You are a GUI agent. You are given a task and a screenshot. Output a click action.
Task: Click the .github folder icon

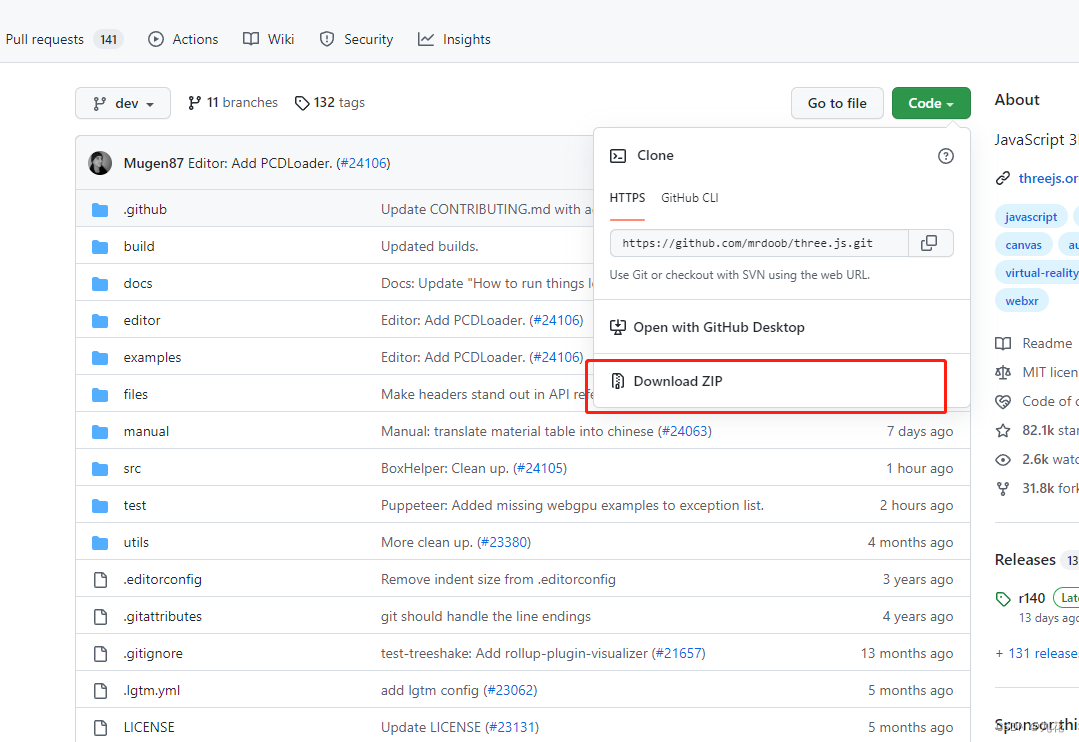(100, 209)
